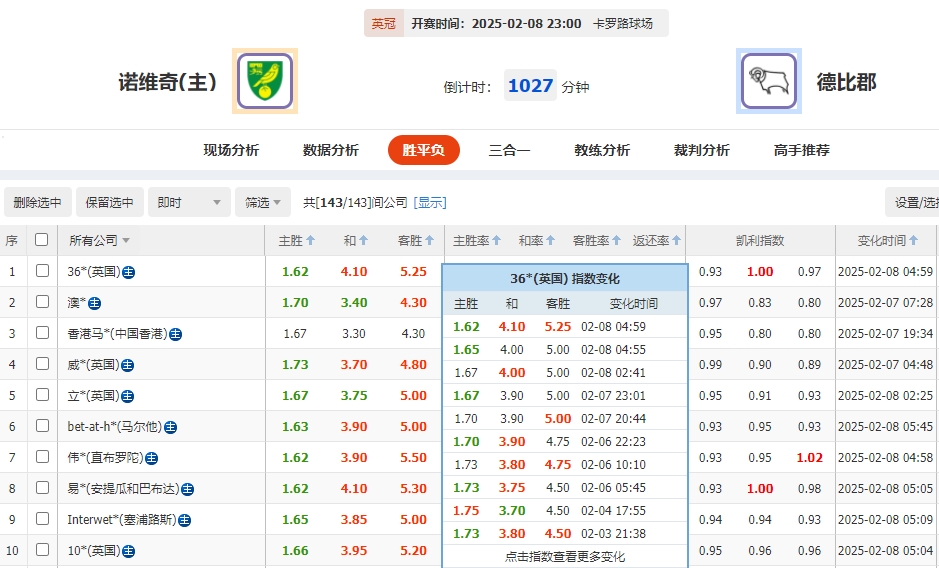Check the box for row 36*(英国)
The image size is (939, 568).
pyautogui.click(x=41, y=271)
